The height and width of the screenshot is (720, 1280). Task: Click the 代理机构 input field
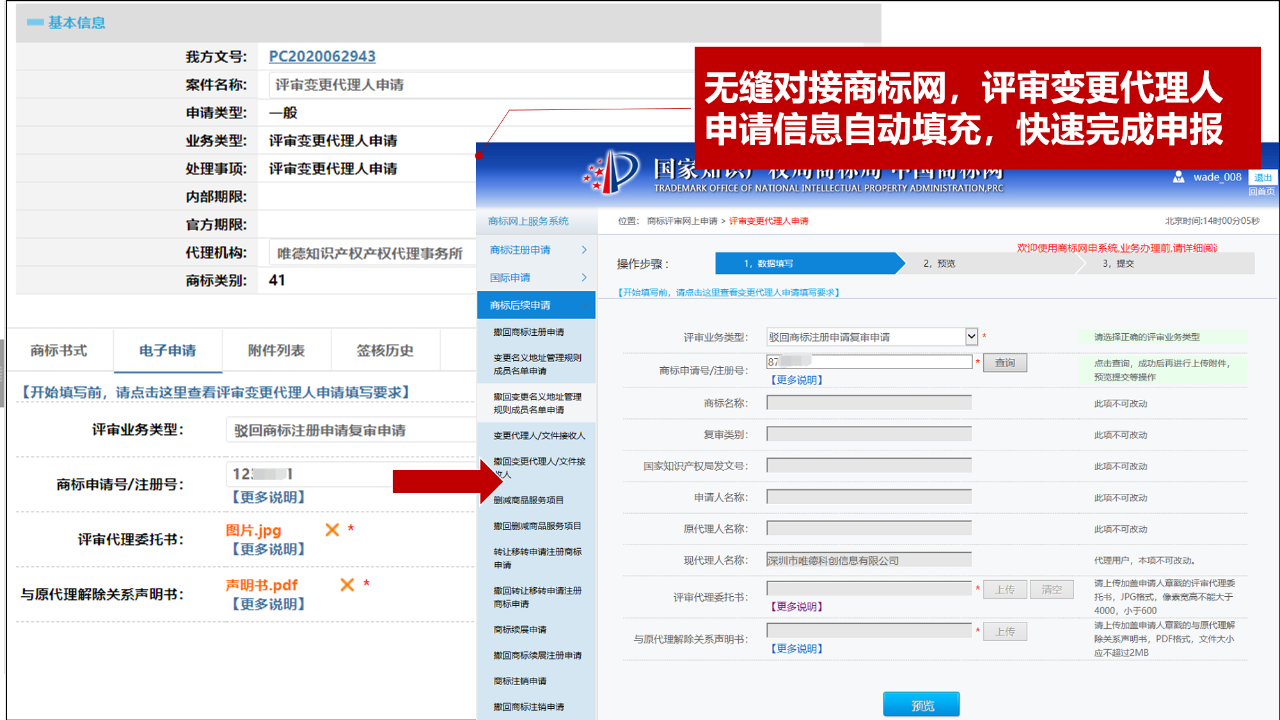[x=372, y=253]
